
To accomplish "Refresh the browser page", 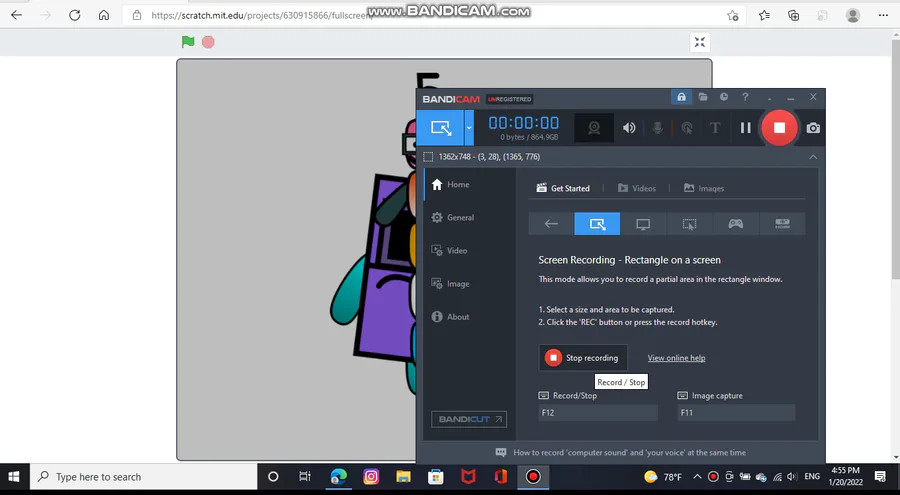I will click(x=75, y=16).
